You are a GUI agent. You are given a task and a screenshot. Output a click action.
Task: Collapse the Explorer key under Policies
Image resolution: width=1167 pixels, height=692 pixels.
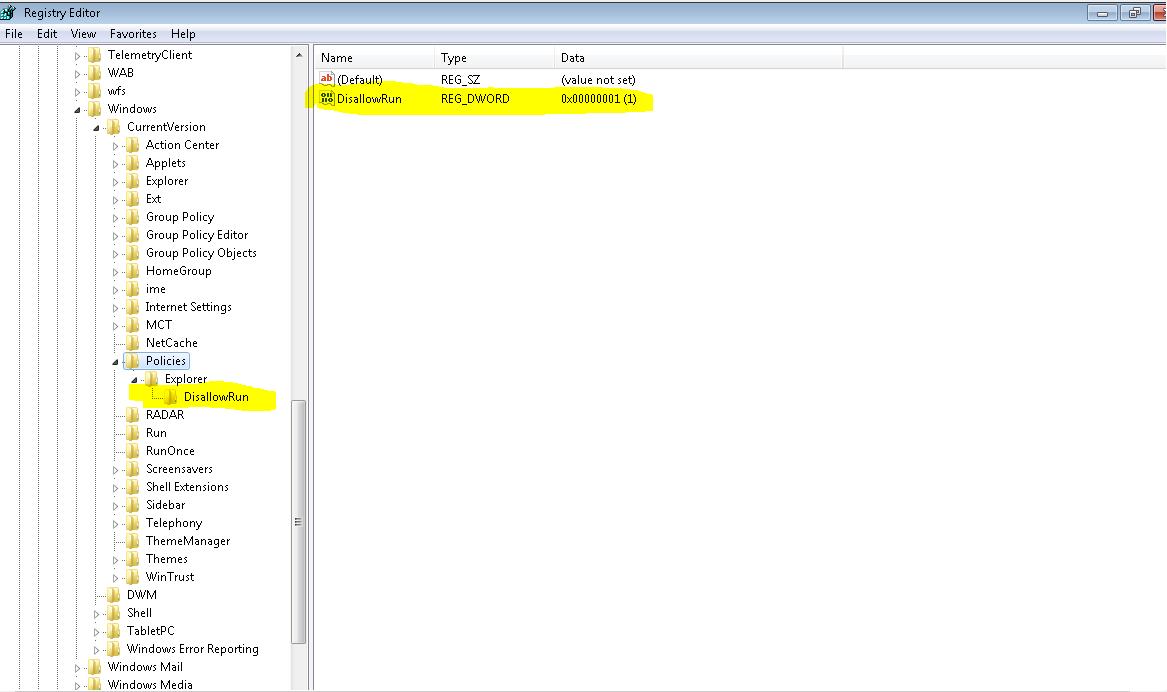(134, 379)
